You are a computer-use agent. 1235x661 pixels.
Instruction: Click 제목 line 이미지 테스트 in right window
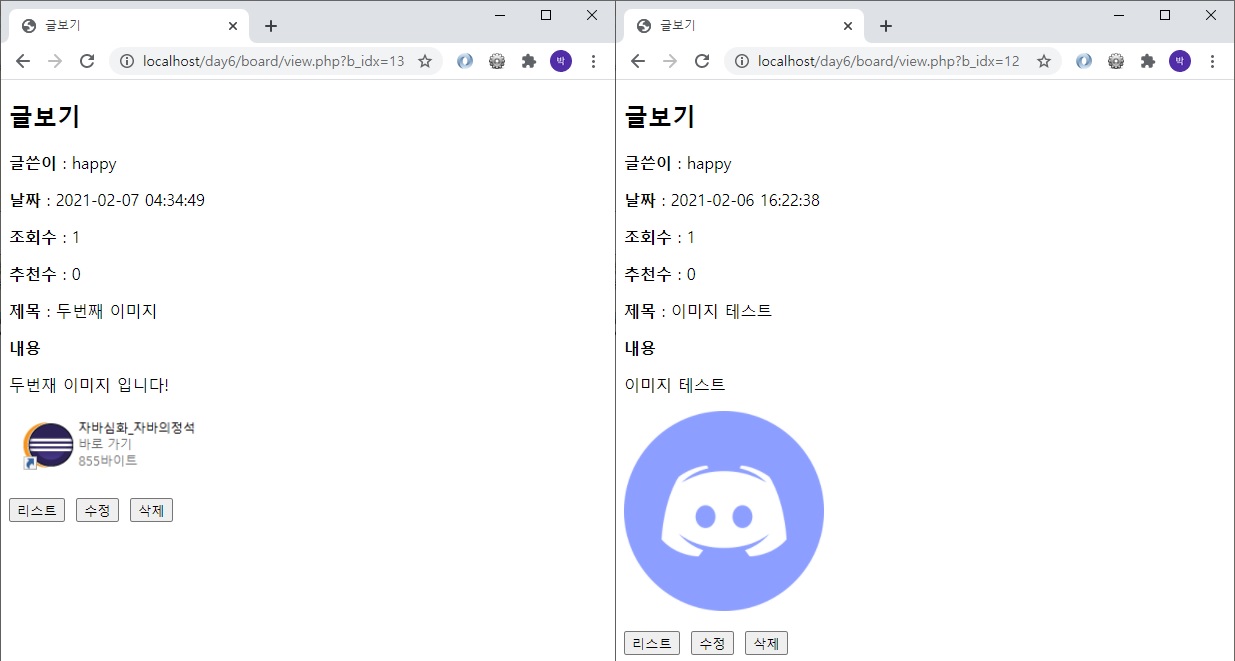pyautogui.click(x=698, y=311)
